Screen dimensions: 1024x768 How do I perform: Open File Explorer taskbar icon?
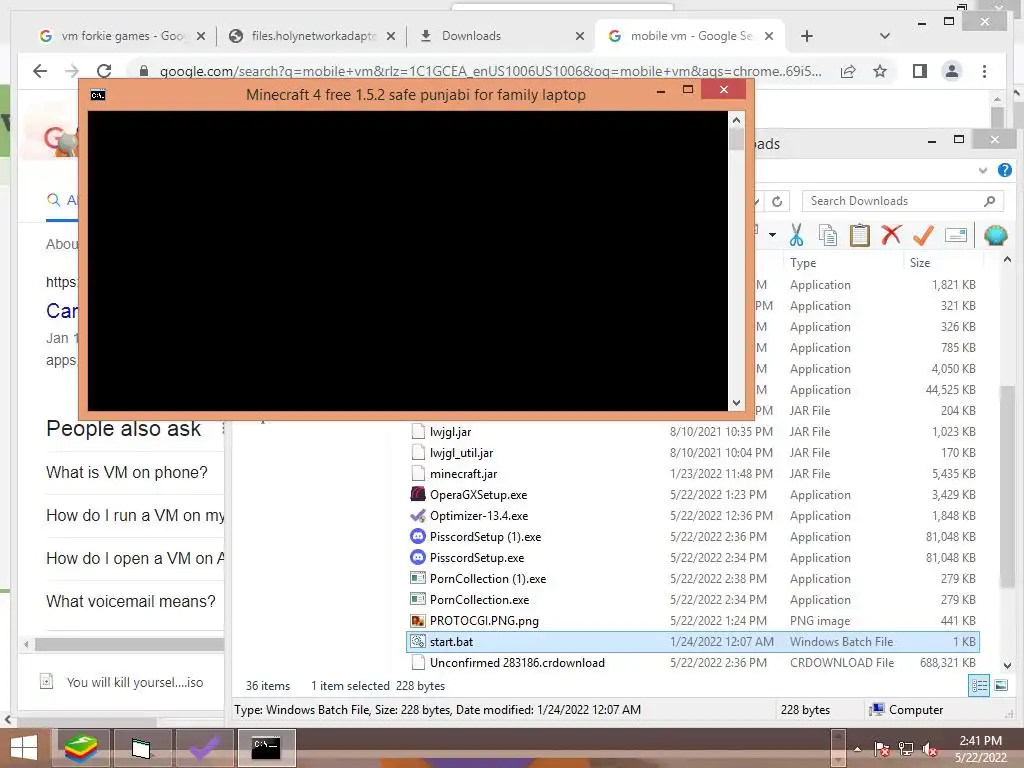(141, 748)
